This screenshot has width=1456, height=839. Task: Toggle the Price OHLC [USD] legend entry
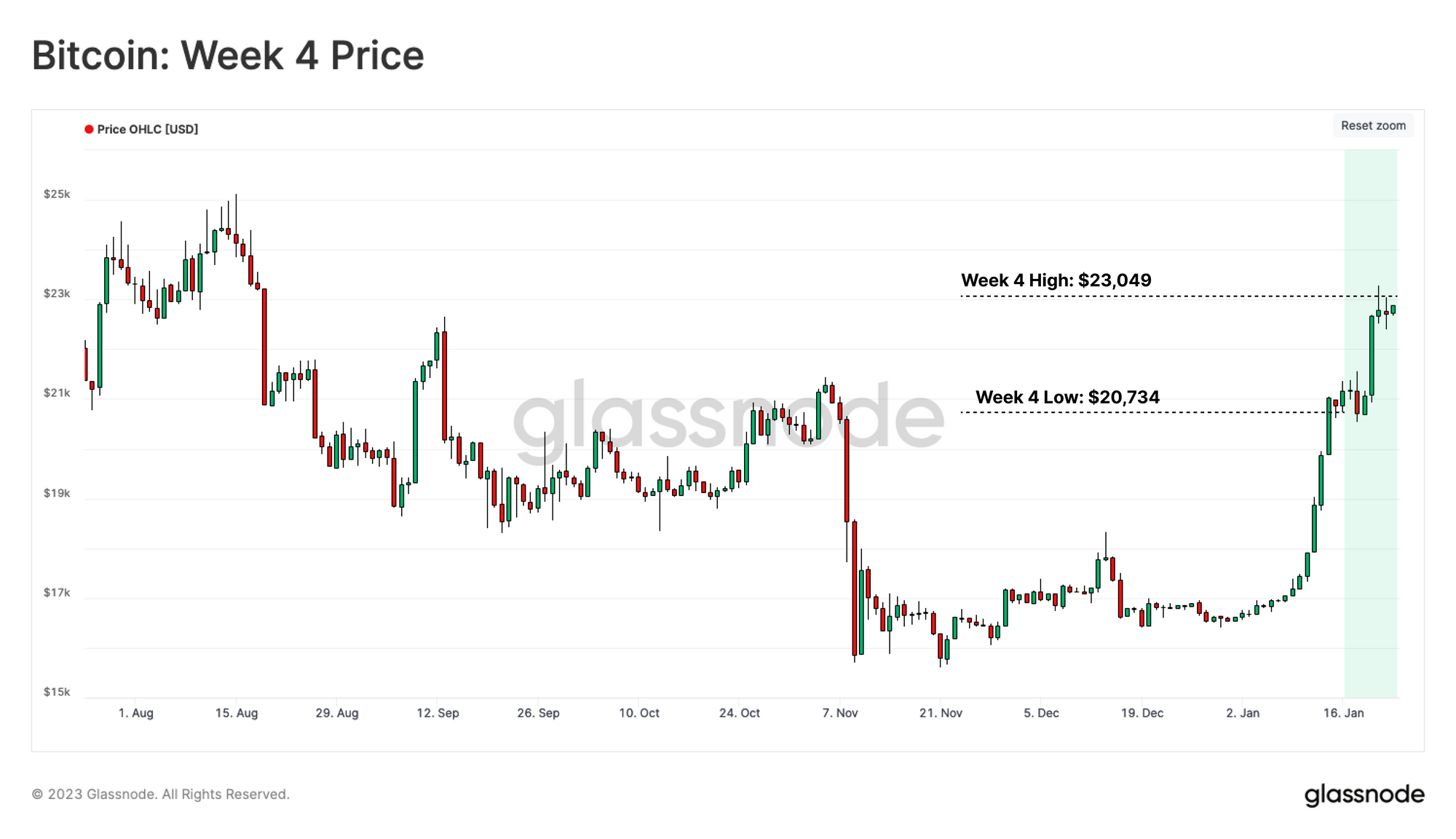[x=141, y=129]
